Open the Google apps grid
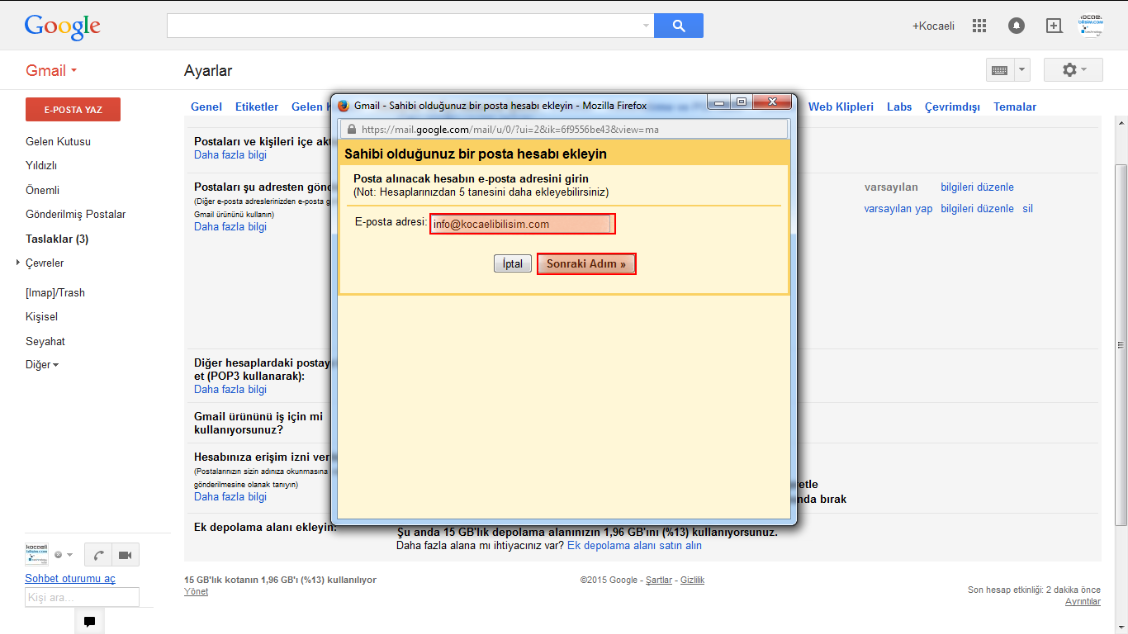 coord(979,26)
